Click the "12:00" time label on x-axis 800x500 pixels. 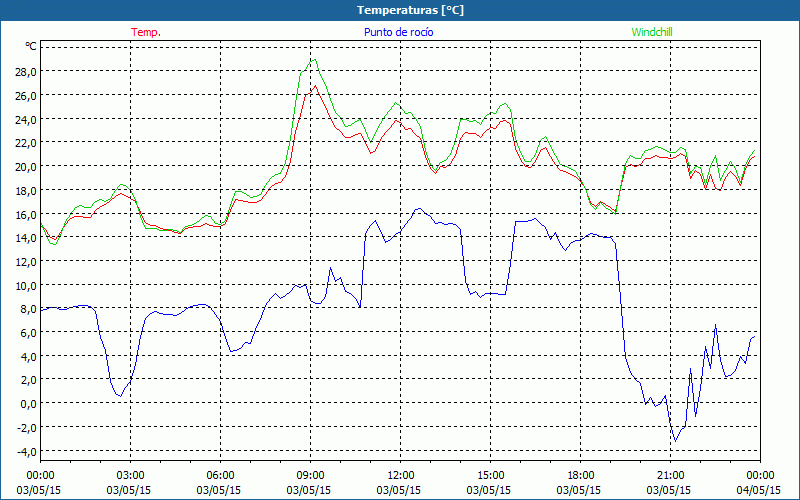[x=401, y=476]
